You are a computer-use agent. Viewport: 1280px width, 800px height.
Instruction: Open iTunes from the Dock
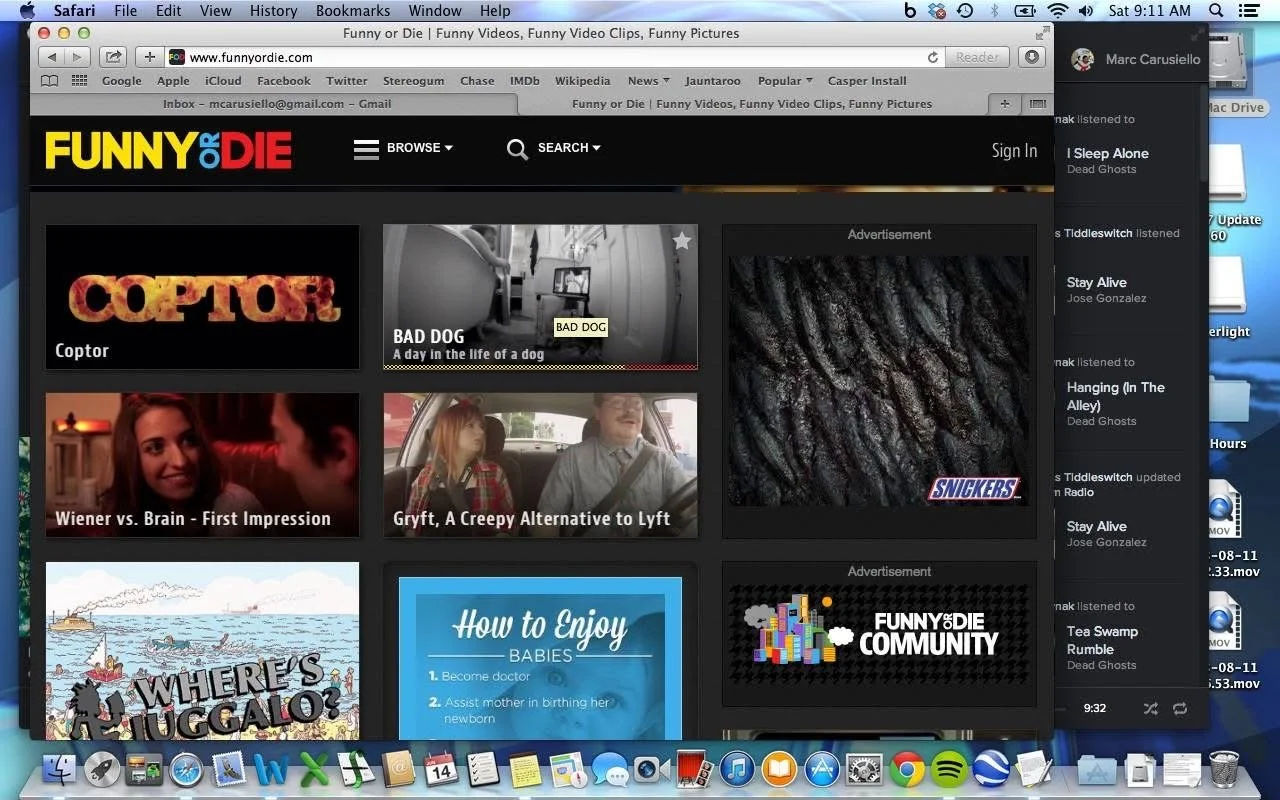pyautogui.click(x=737, y=769)
